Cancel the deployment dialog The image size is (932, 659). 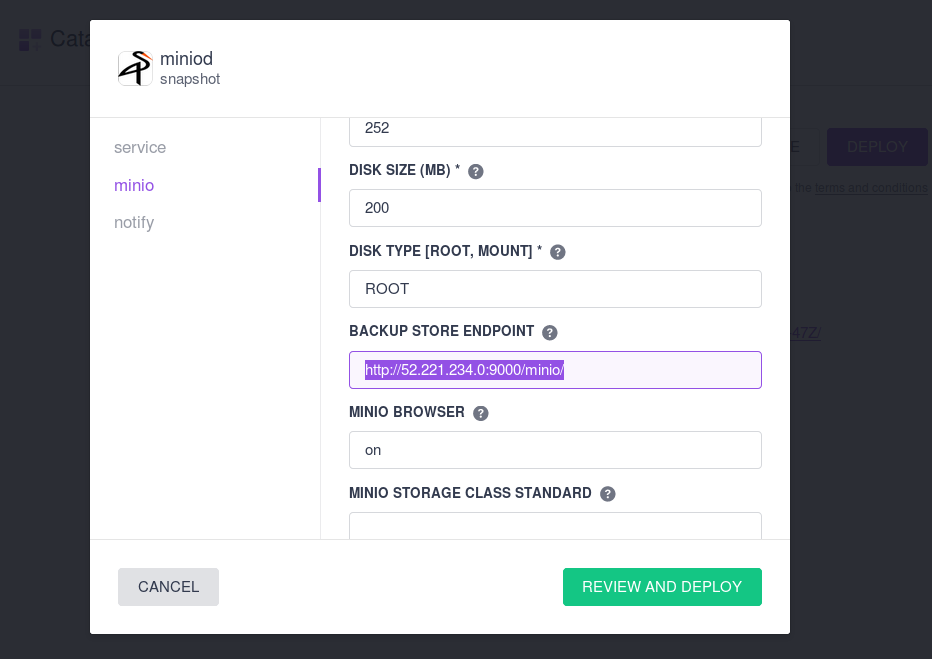point(168,587)
